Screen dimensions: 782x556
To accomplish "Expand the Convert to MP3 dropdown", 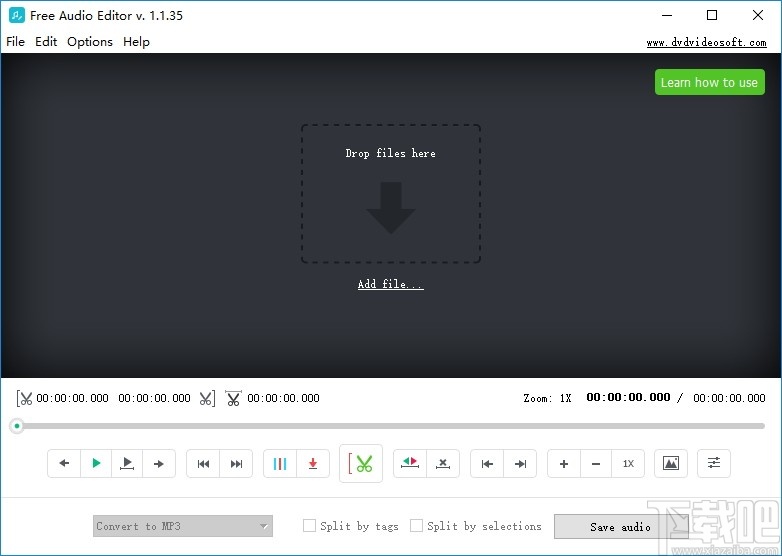I will click(x=183, y=526).
